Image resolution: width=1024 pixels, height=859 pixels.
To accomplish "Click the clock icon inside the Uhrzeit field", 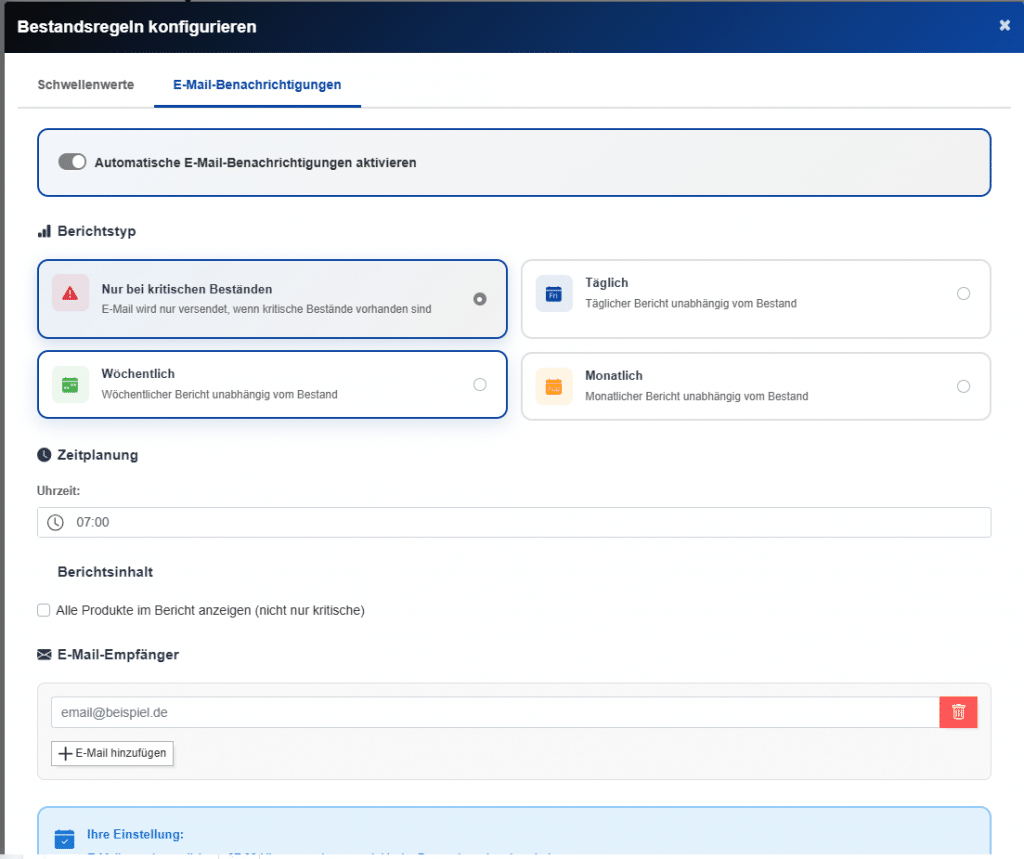I will (56, 522).
